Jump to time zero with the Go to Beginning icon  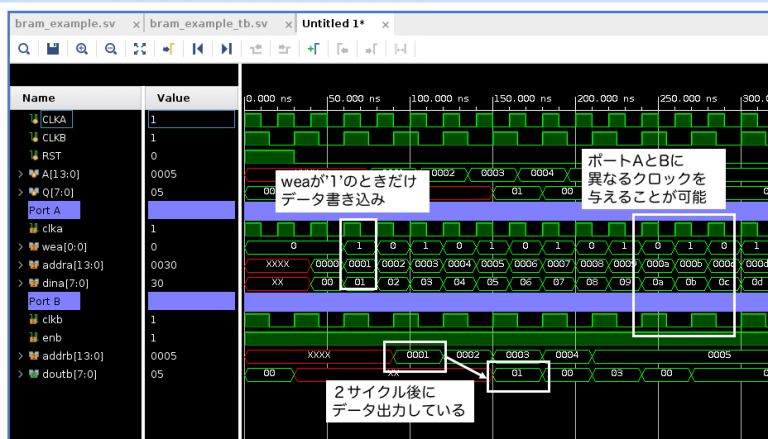(198, 48)
